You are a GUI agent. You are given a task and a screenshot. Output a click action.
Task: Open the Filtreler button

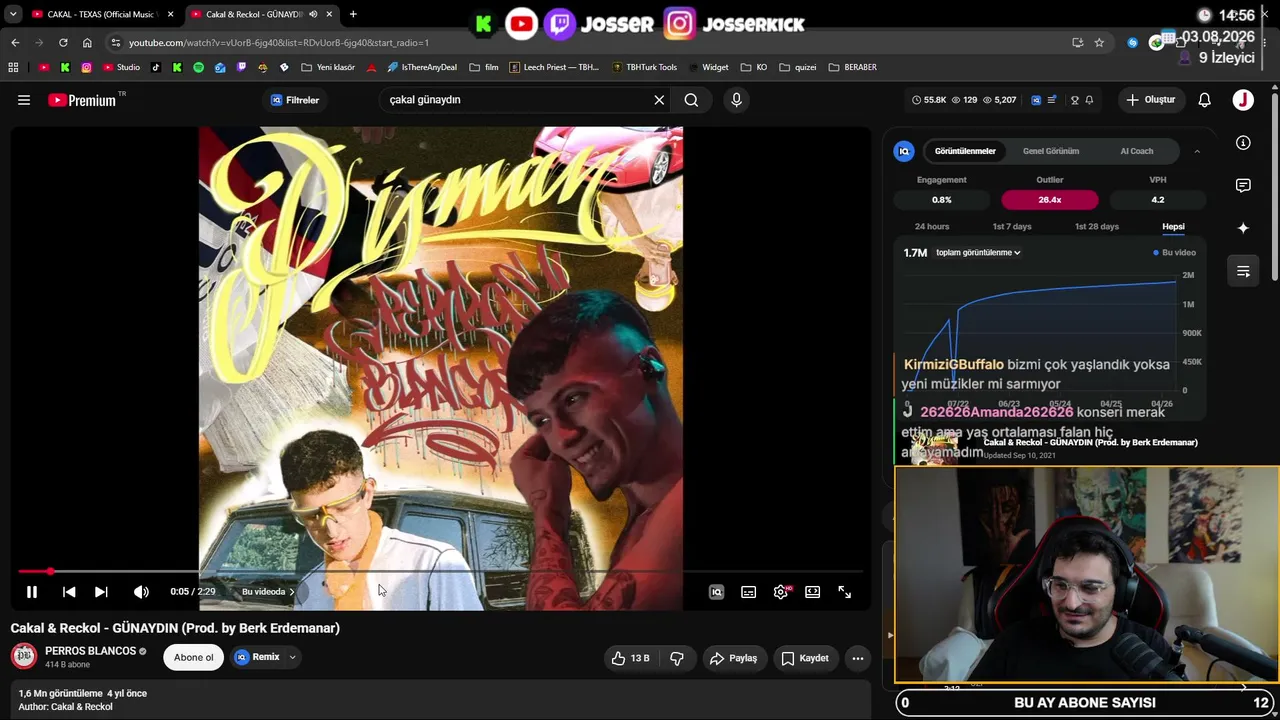295,100
